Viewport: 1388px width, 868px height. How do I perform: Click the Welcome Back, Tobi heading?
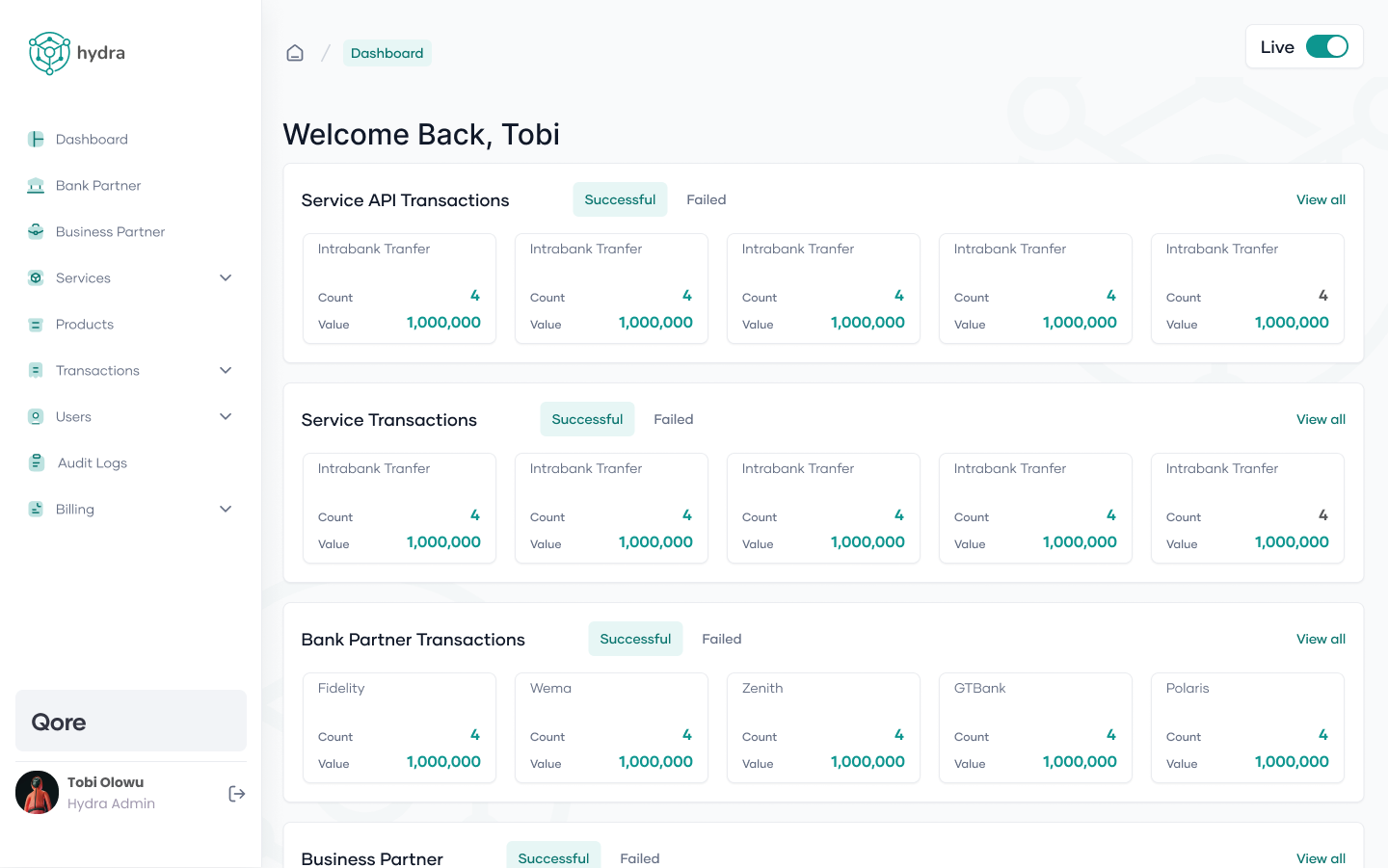tap(421, 134)
